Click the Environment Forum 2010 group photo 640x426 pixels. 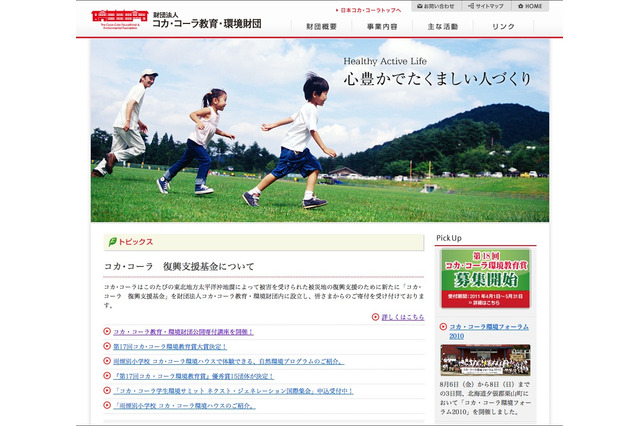point(485,360)
